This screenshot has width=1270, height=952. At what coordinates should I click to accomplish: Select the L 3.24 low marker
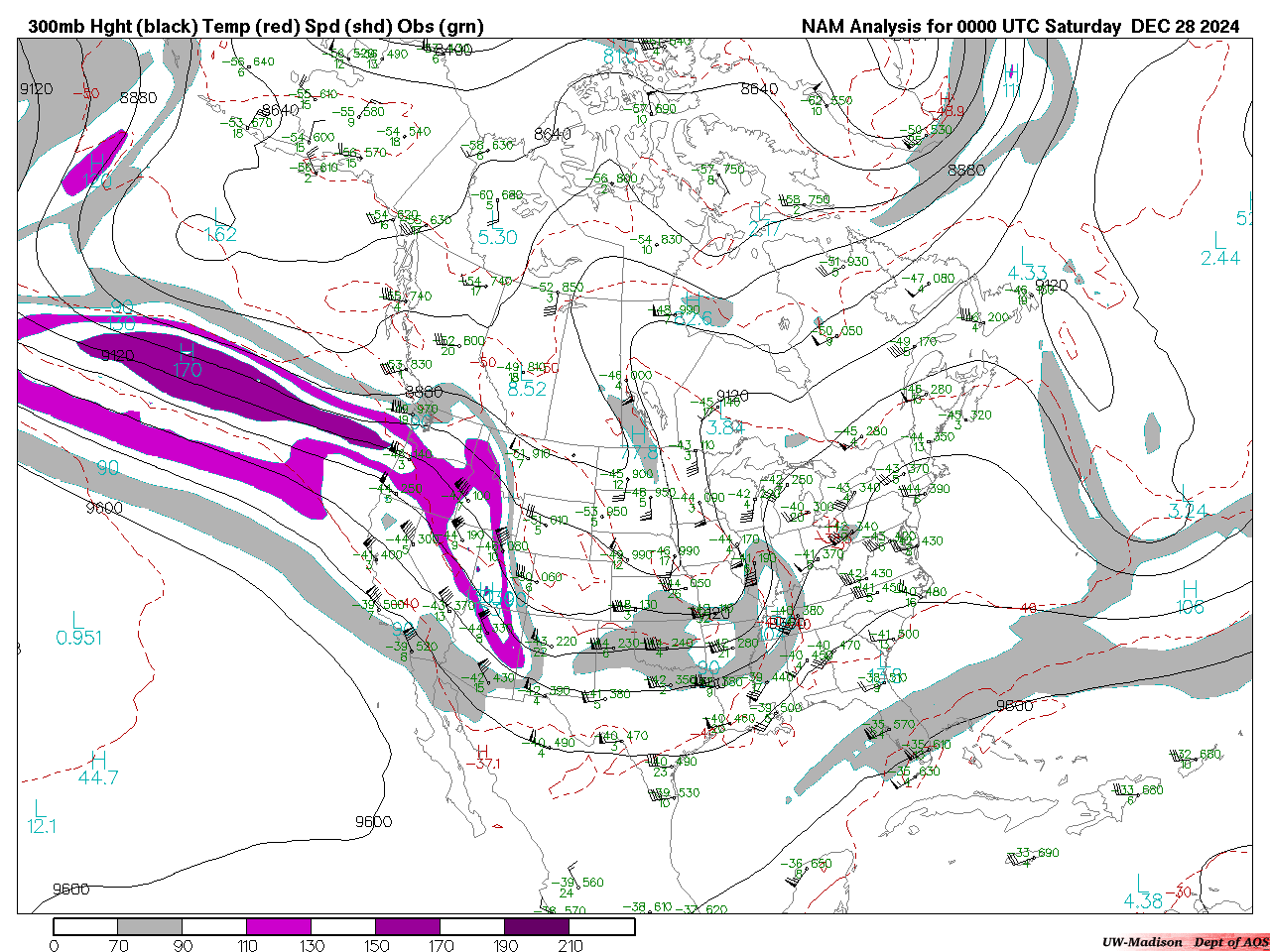1187,502
